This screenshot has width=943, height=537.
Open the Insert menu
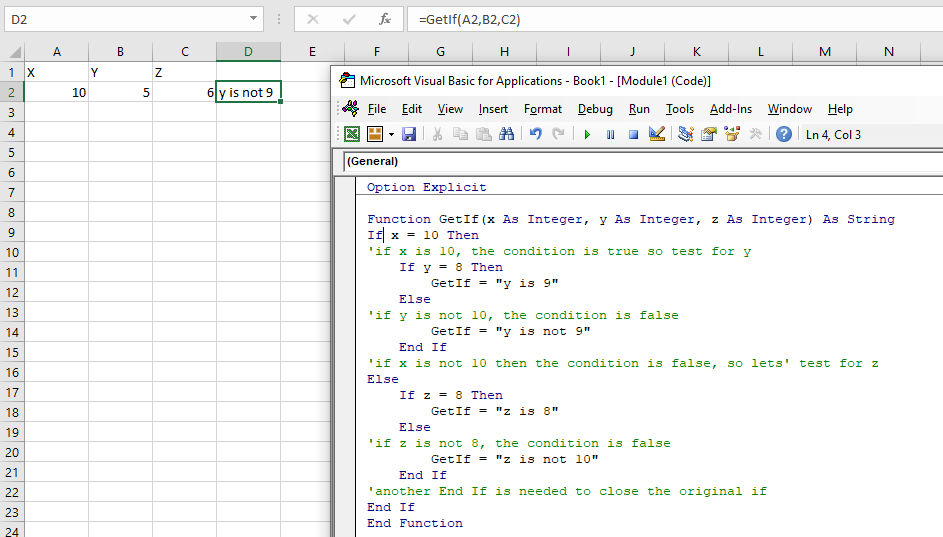493,109
